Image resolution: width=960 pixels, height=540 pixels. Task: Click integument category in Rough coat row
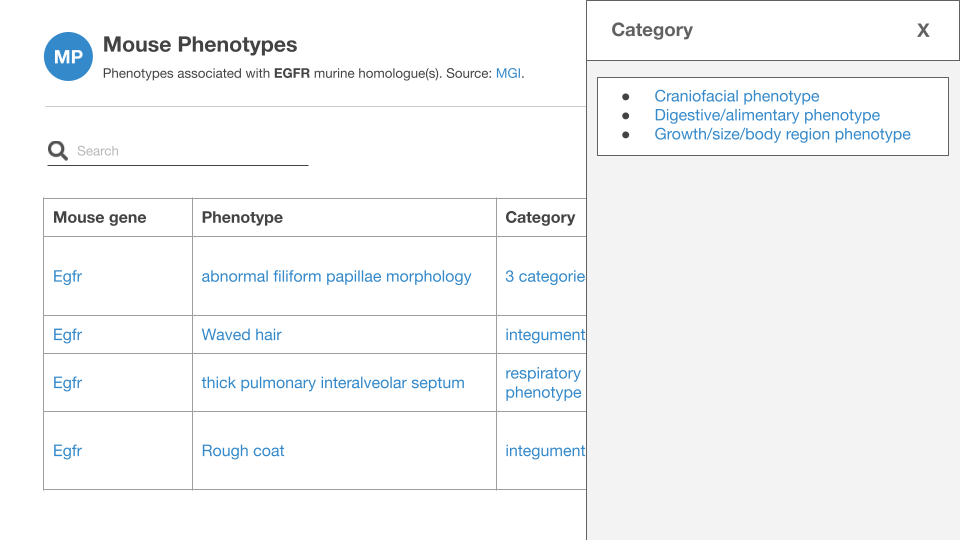[x=545, y=451]
